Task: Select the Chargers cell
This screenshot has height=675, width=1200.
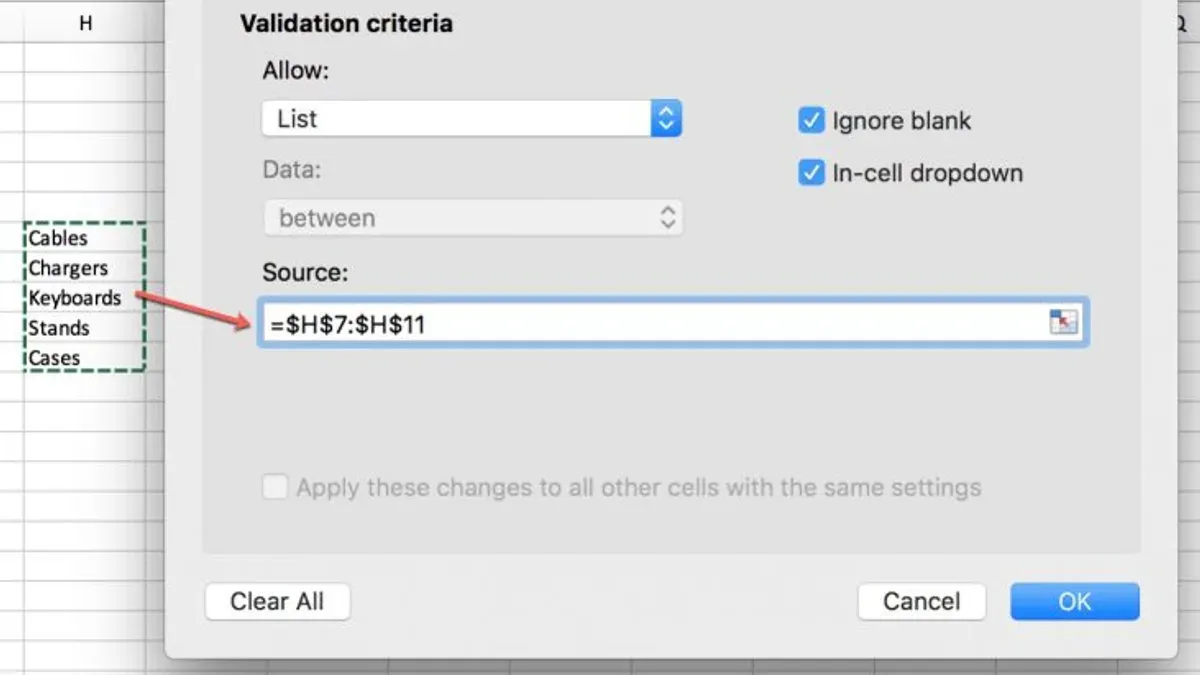Action: tap(85, 268)
